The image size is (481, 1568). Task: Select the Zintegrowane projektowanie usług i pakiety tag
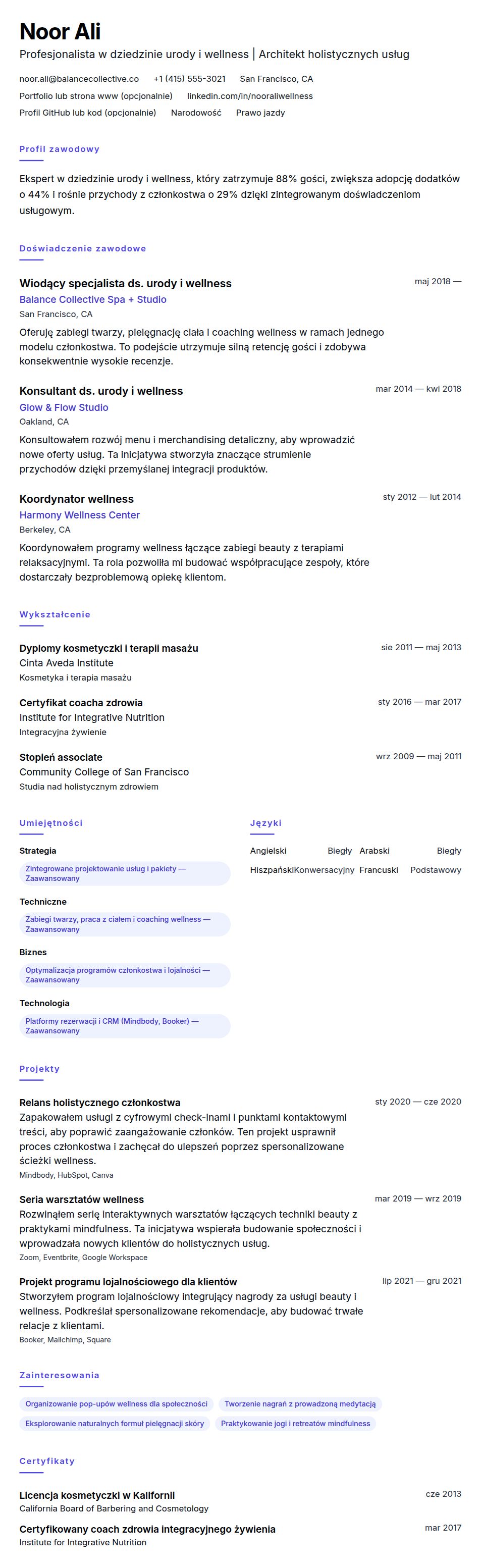point(125,873)
